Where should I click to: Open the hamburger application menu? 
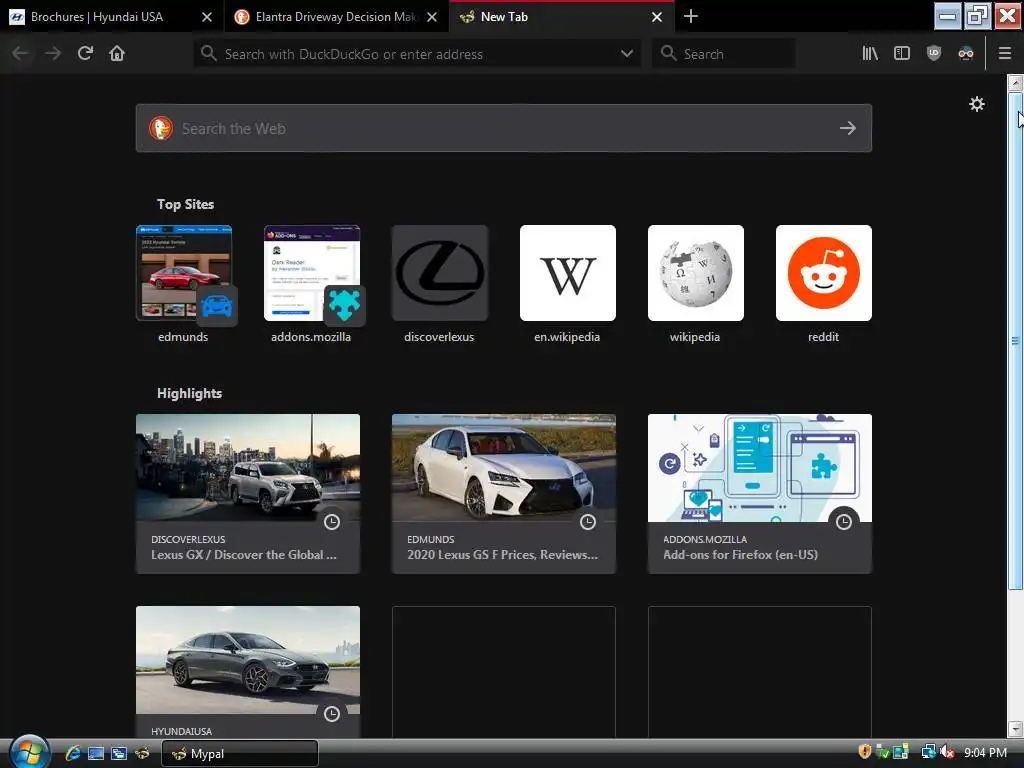click(x=1005, y=54)
